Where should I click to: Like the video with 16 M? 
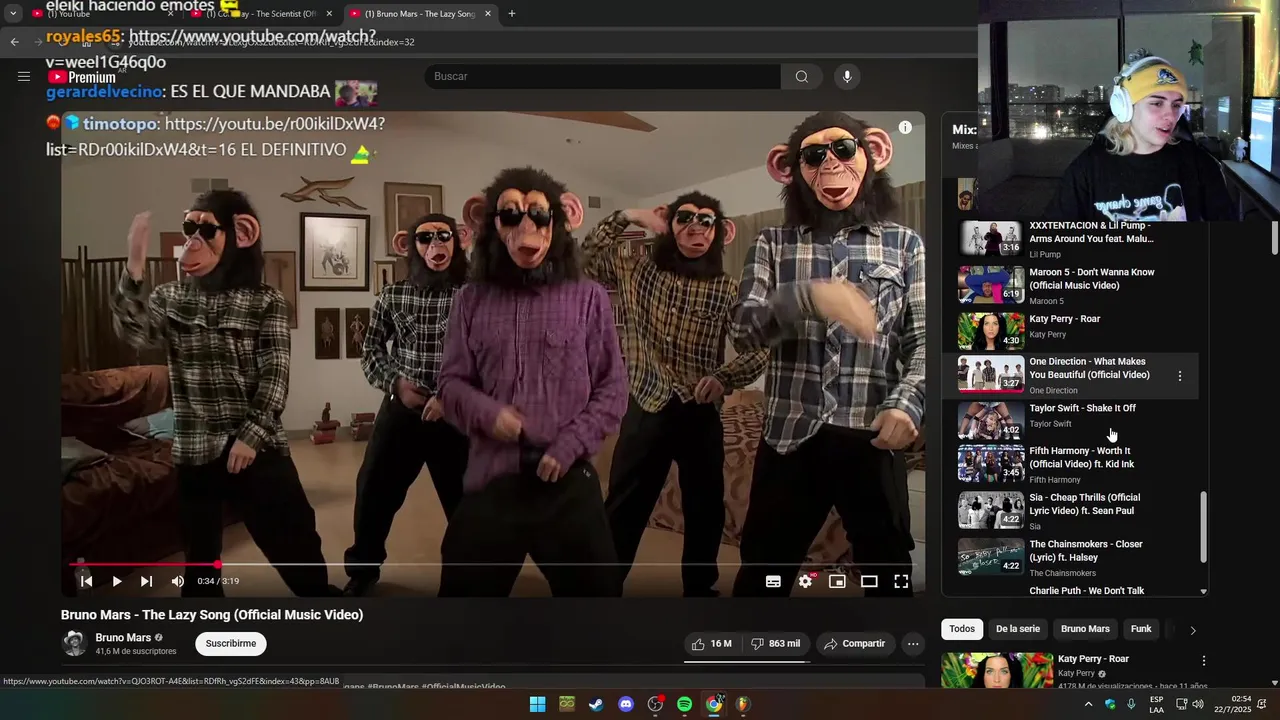coord(712,644)
